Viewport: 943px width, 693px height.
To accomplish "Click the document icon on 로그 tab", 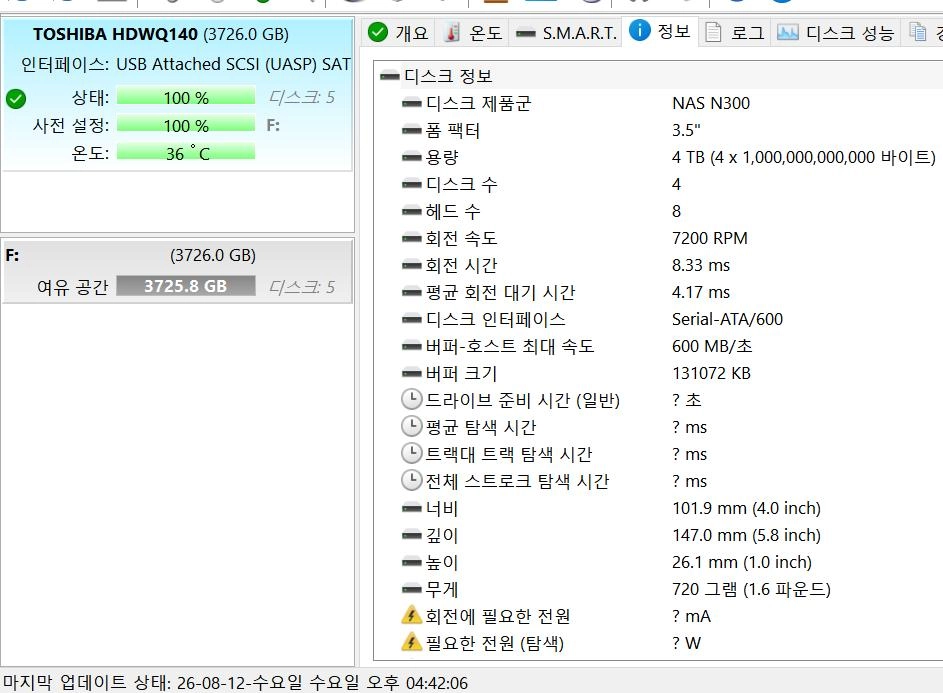I will coord(713,32).
